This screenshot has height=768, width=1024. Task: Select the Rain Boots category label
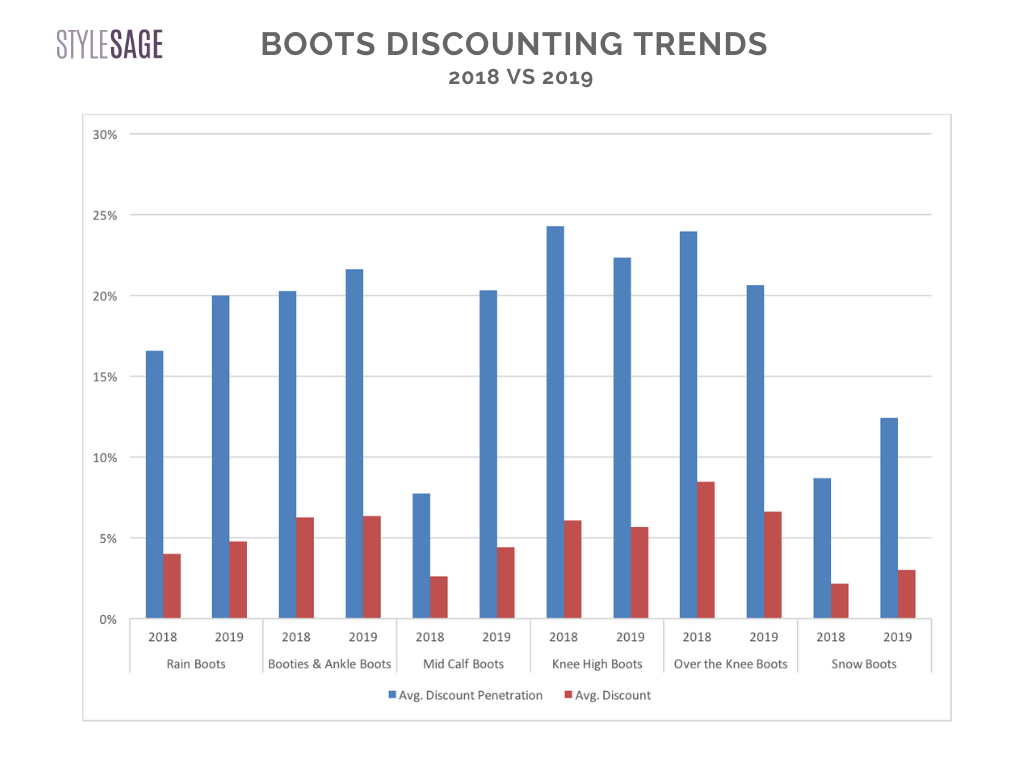[196, 664]
